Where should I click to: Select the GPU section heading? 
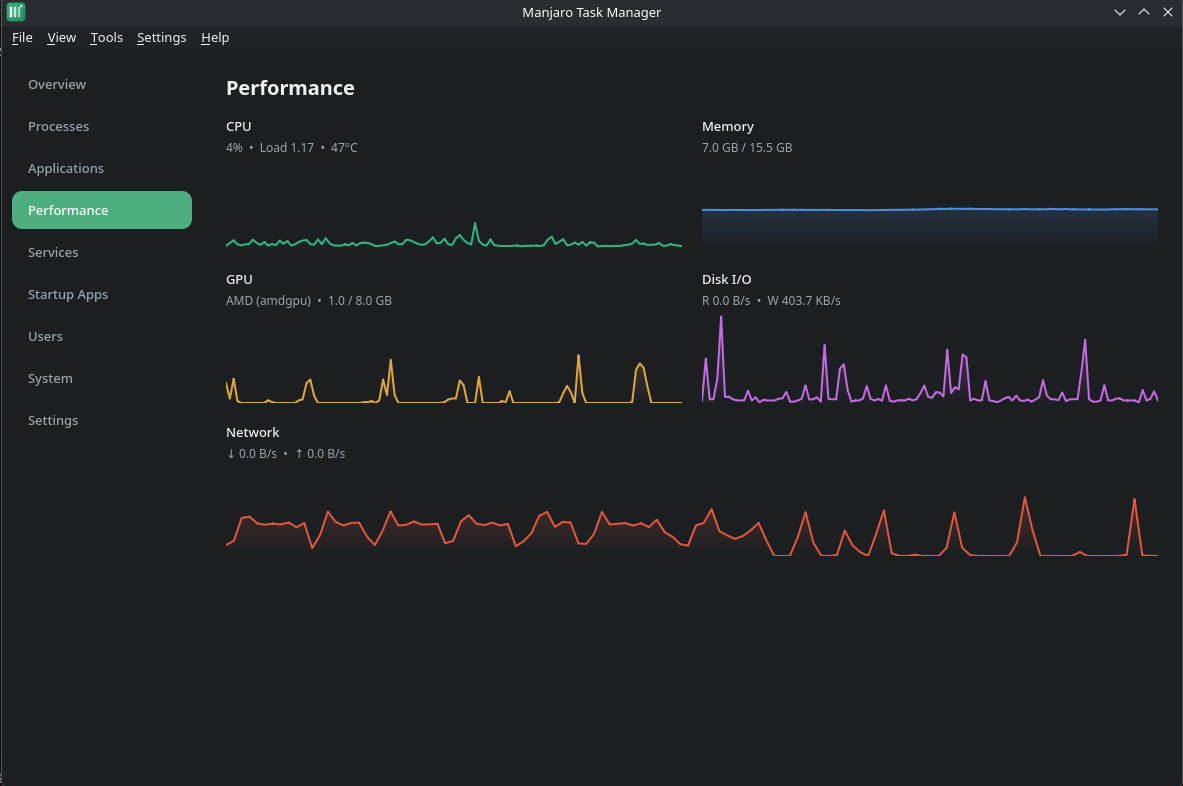point(239,280)
